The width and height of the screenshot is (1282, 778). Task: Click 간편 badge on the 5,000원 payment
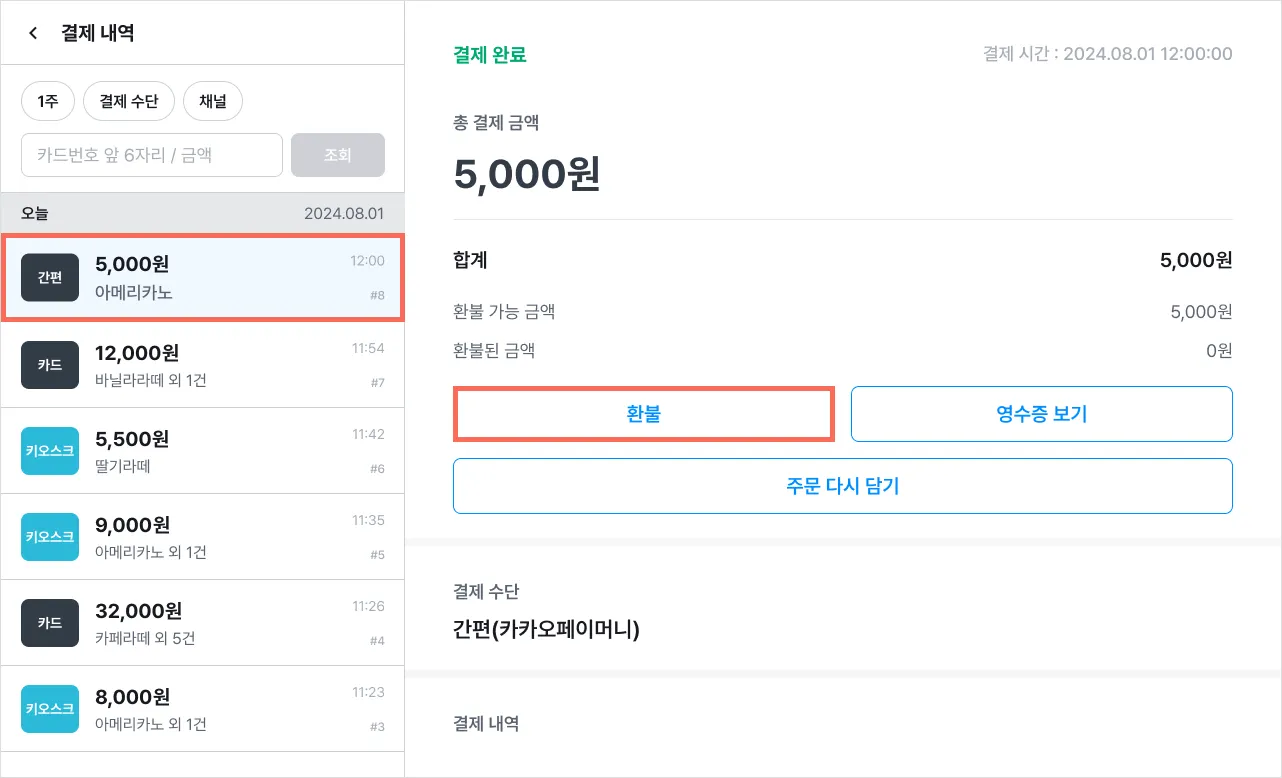tap(50, 278)
